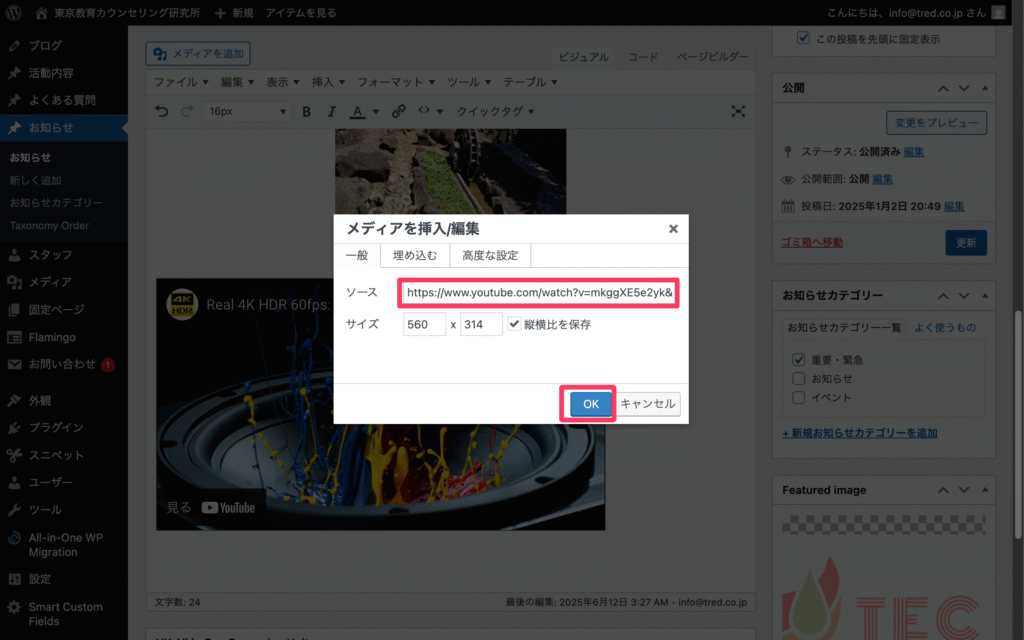Close the media insert dialog with X
1024x640 pixels.
click(673, 228)
